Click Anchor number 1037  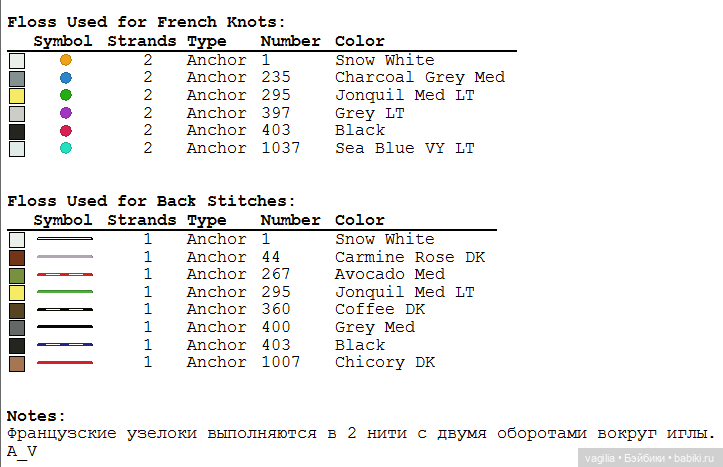pyautogui.click(x=280, y=148)
